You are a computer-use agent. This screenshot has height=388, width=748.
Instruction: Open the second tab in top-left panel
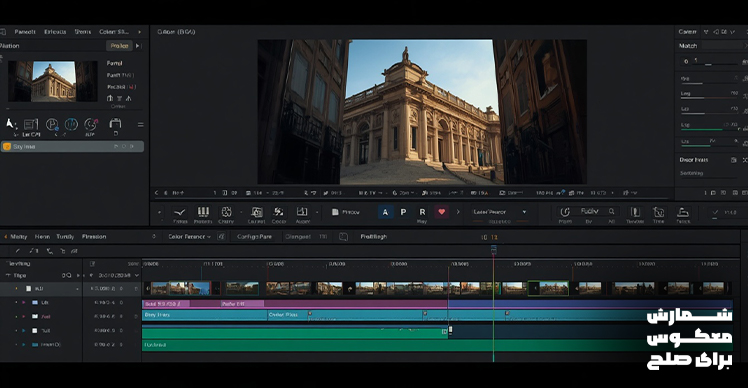(x=55, y=32)
